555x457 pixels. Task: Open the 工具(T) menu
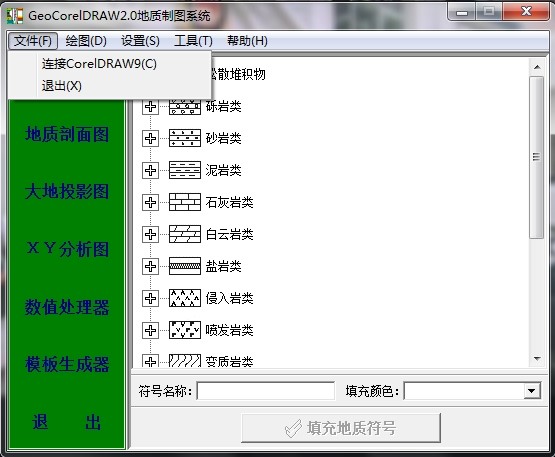(x=193, y=41)
